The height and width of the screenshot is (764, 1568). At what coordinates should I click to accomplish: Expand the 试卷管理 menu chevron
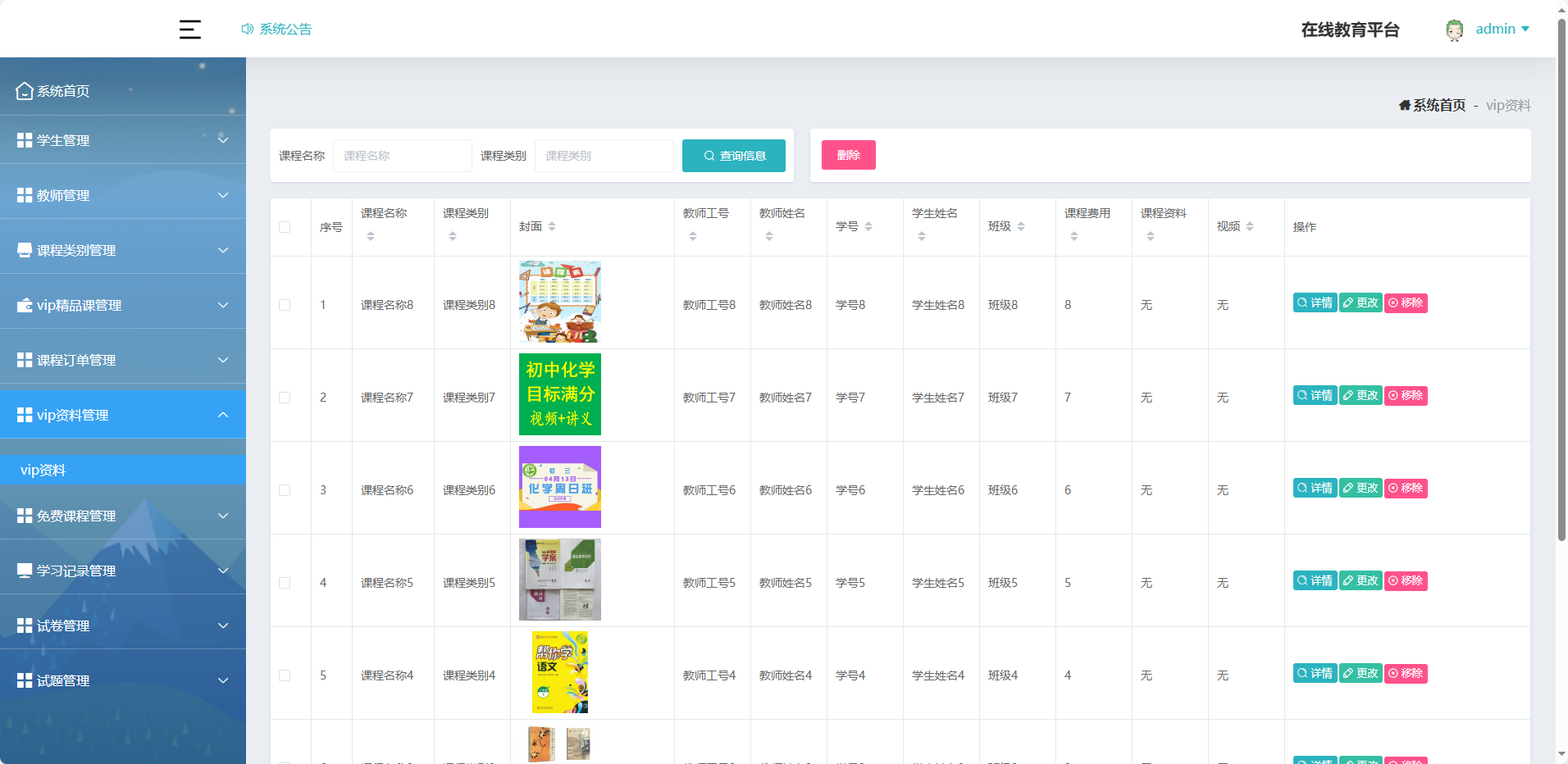click(223, 625)
